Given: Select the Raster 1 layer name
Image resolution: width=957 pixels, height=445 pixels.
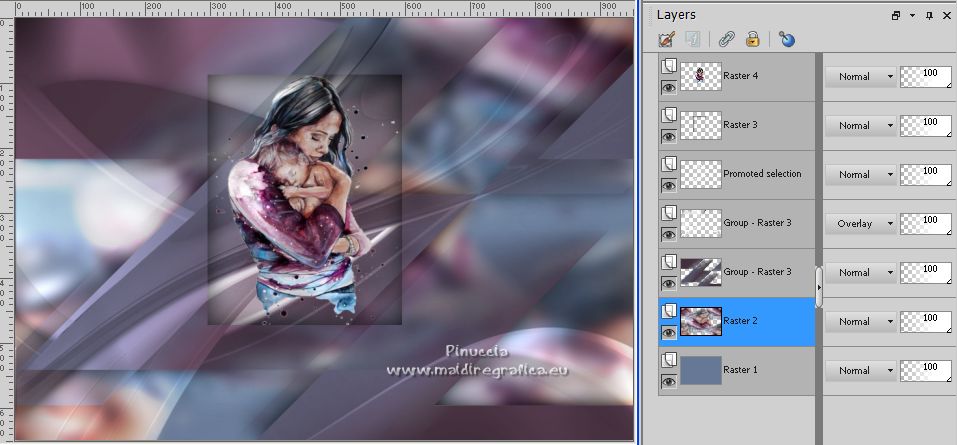Looking at the screenshot, I should point(740,370).
